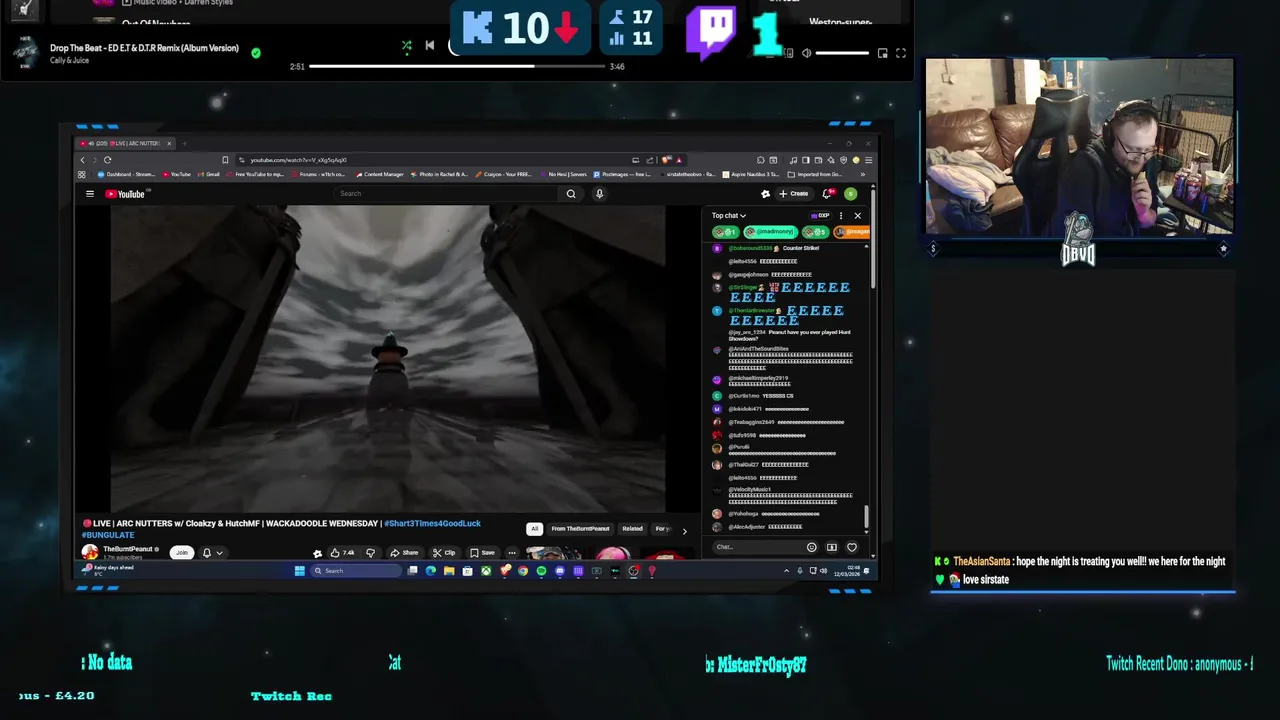Adjust the Spotify volume slider
The width and height of the screenshot is (1280, 720).
[842, 53]
